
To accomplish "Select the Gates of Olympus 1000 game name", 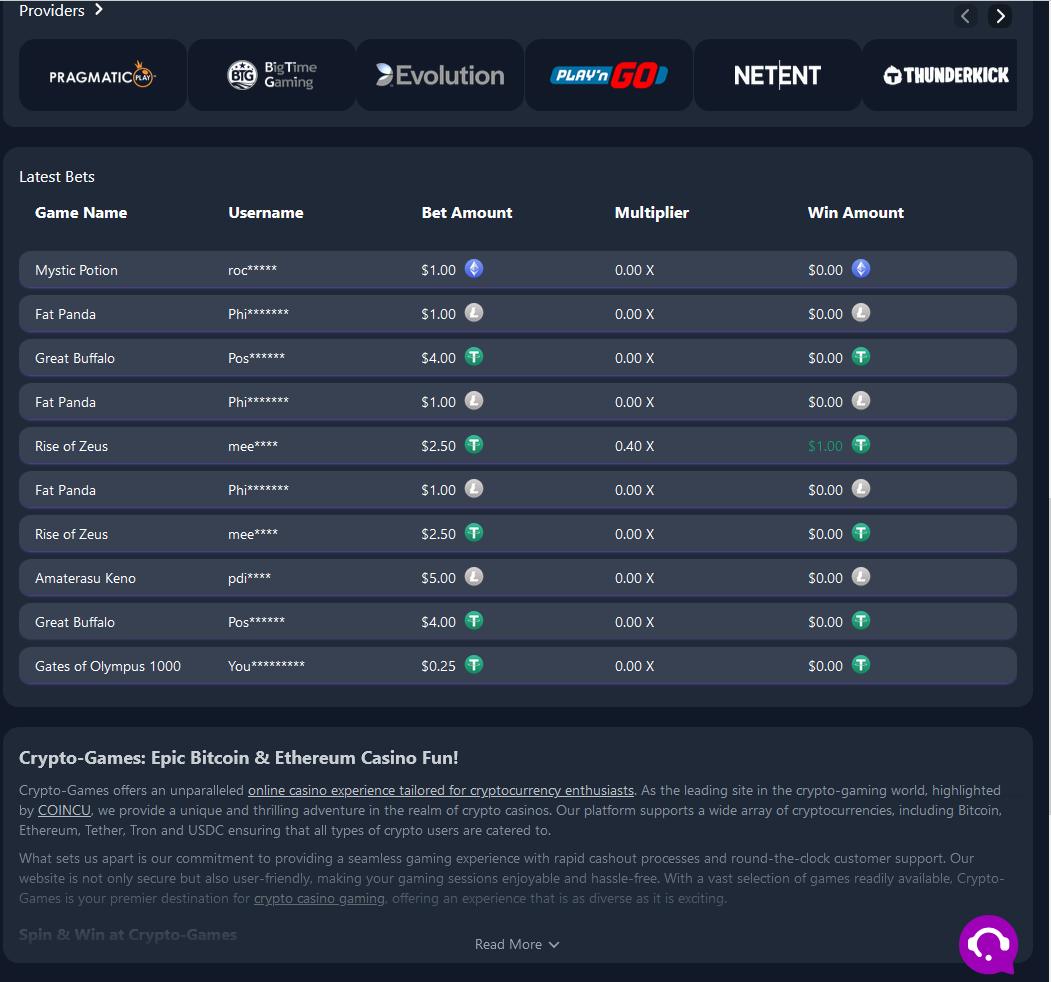I will 108,666.
